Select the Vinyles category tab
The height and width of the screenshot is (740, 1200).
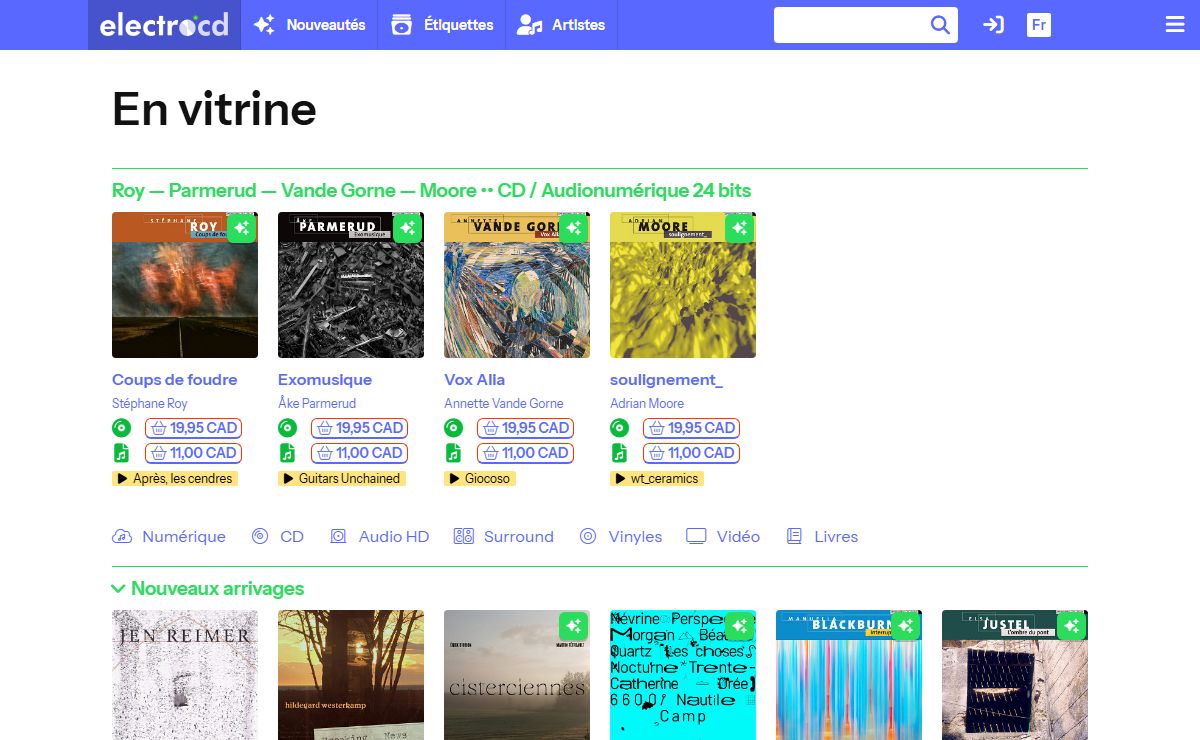(x=621, y=537)
